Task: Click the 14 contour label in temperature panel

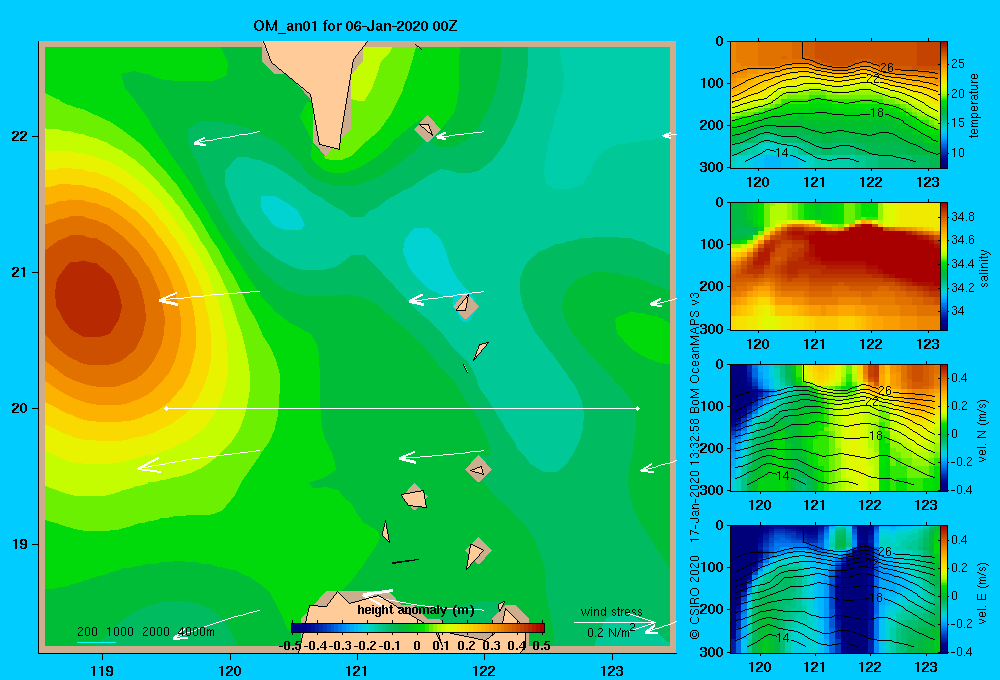Action: coord(782,152)
